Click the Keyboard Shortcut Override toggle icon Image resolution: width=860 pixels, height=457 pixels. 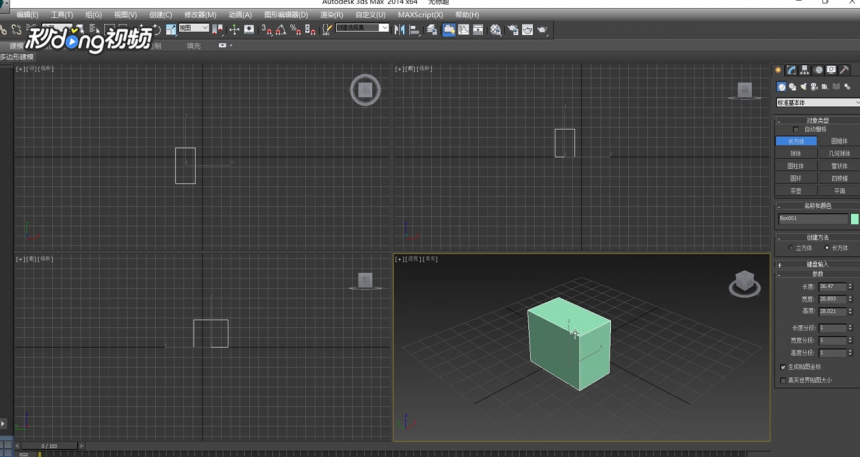[x=249, y=30]
